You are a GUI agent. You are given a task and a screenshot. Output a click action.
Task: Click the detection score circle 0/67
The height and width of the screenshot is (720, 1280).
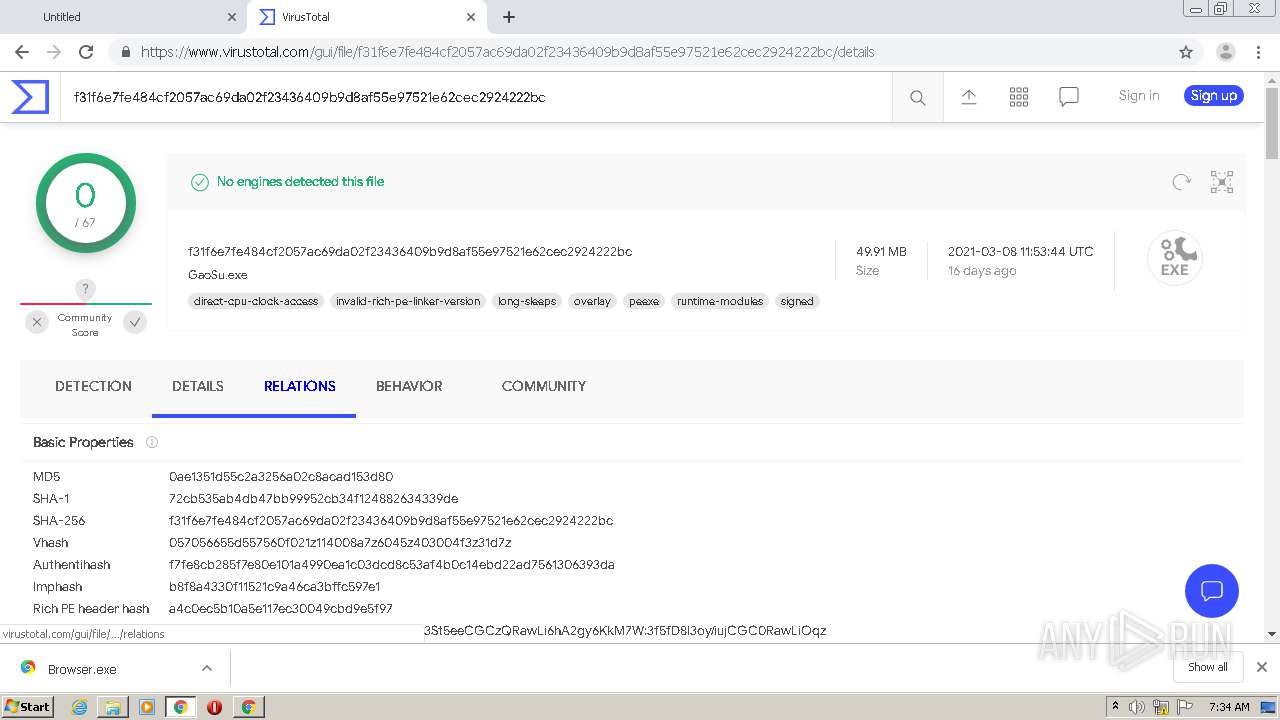(86, 203)
